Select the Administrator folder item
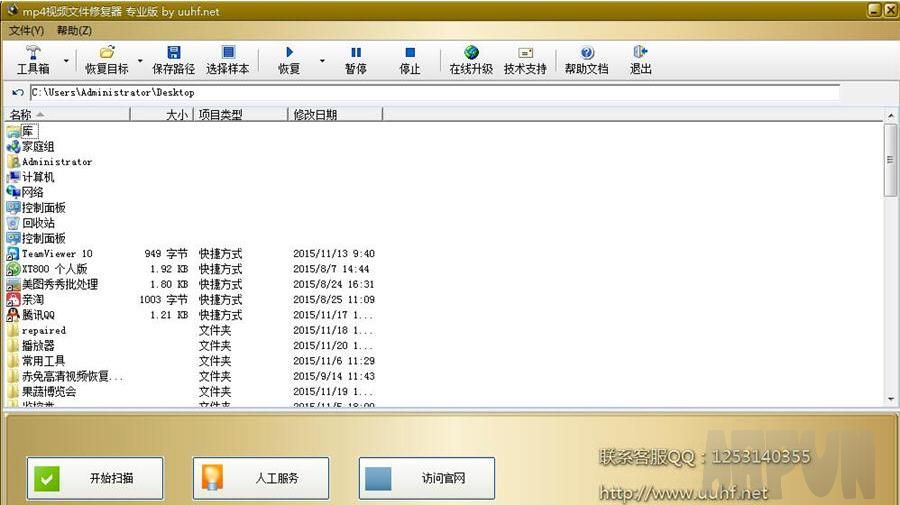The image size is (900, 505). (x=49, y=162)
